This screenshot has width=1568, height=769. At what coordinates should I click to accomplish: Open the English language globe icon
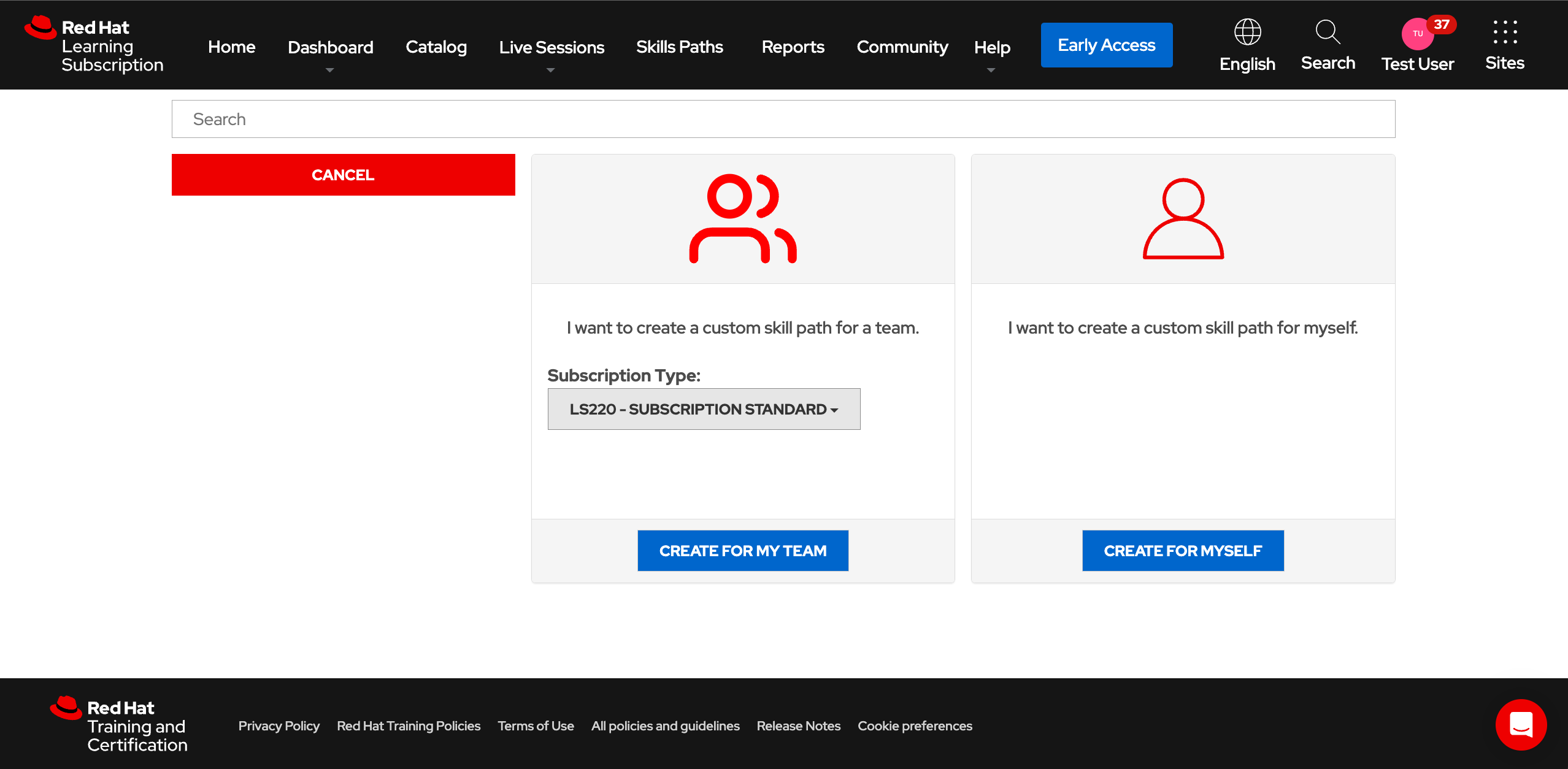click(1247, 32)
